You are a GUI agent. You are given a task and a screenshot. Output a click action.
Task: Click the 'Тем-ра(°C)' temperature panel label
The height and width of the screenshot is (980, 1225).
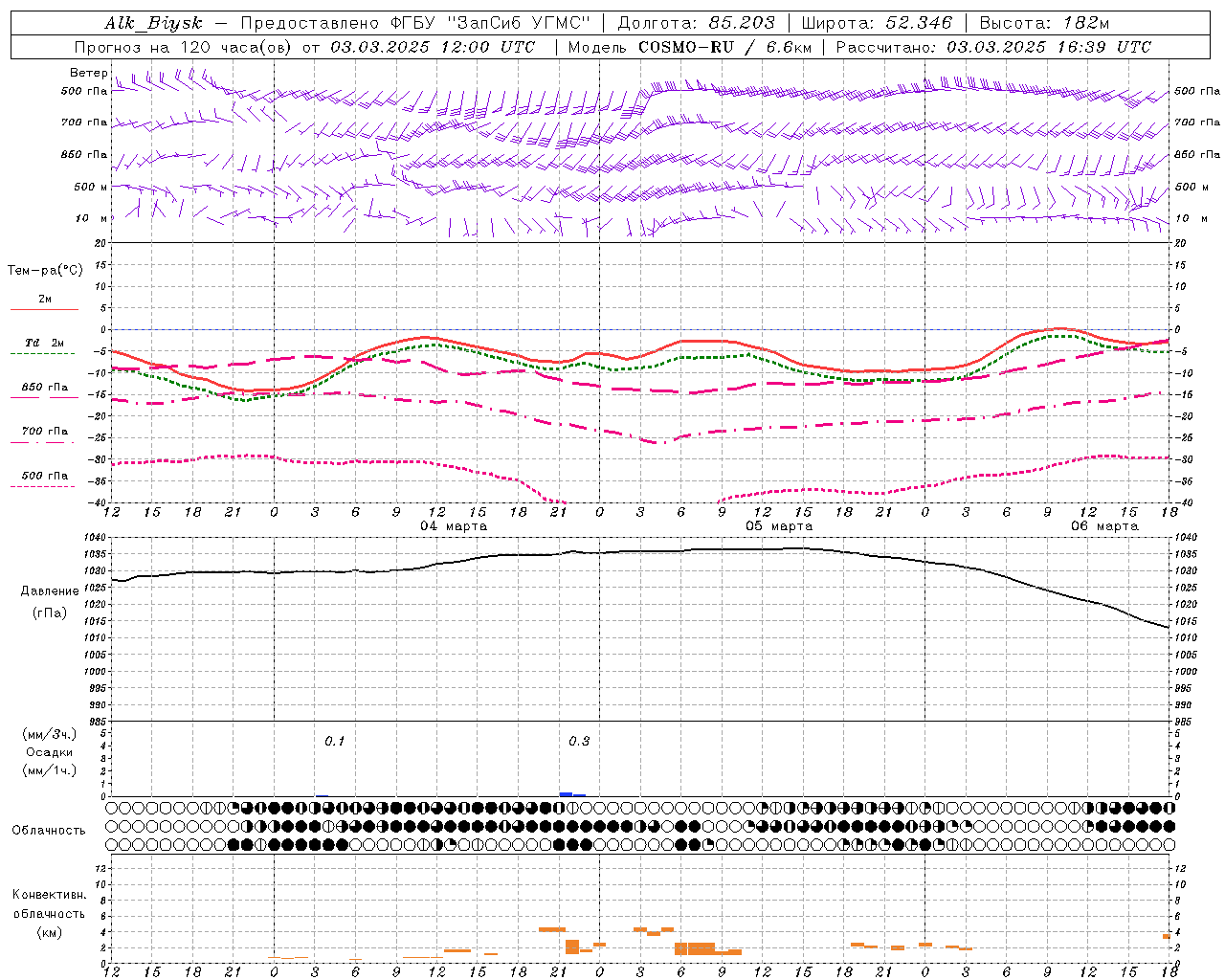click(x=45, y=271)
